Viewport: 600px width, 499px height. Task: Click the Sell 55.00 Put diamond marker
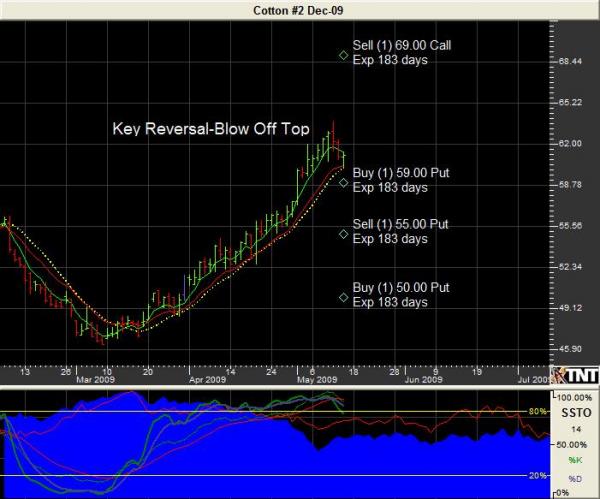(x=343, y=234)
